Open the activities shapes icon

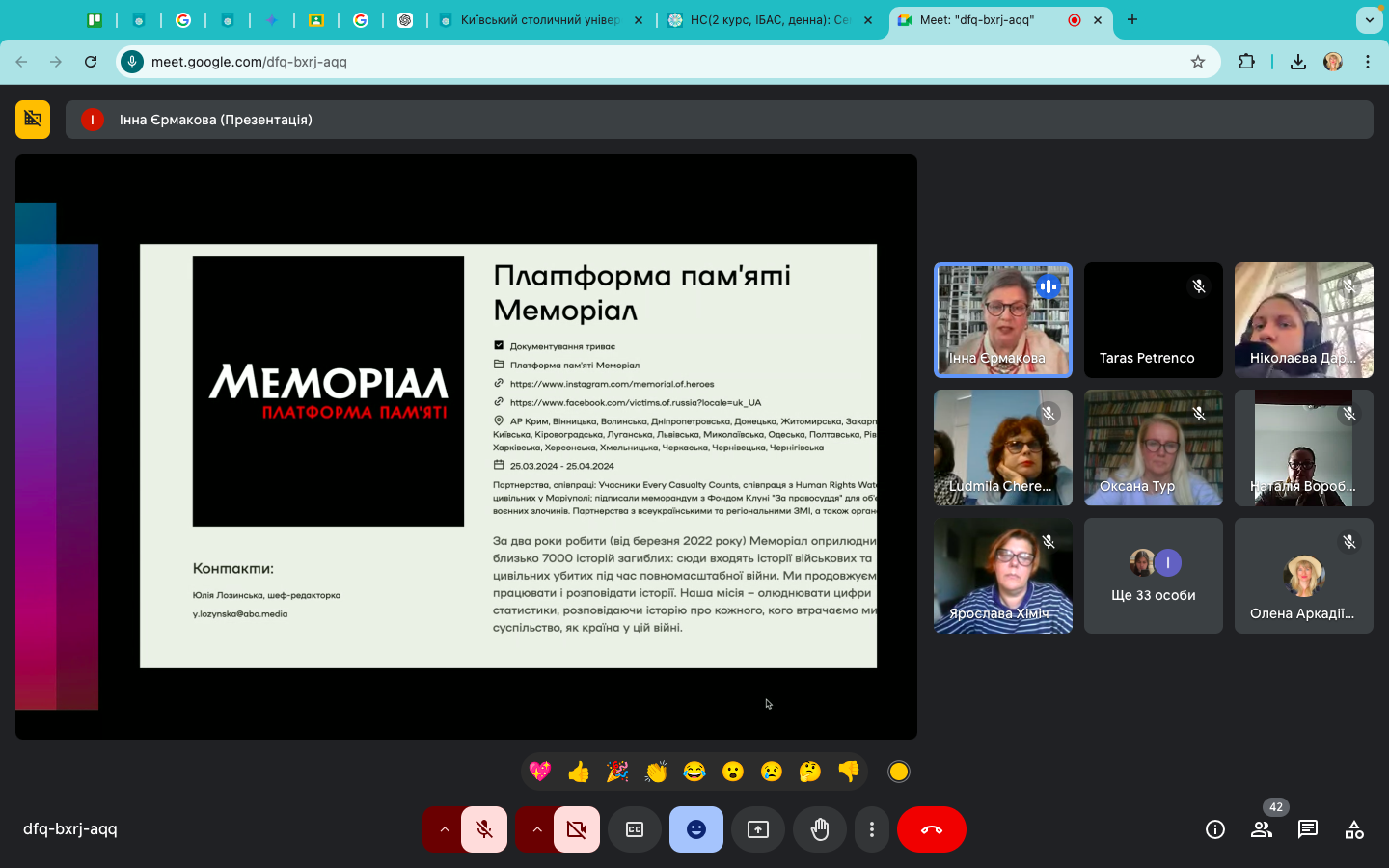(1354, 829)
